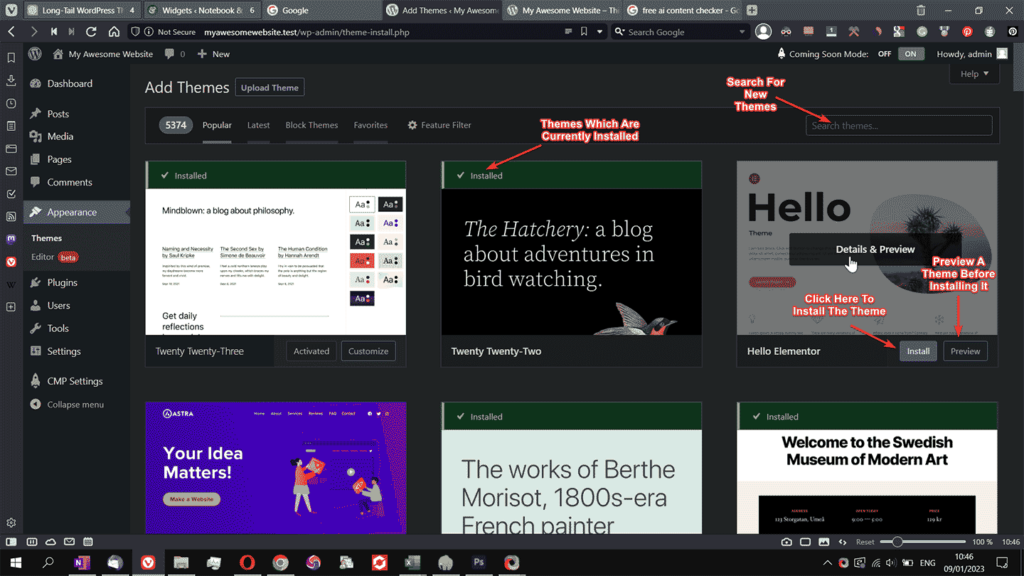1024x576 pixels.
Task: Expand the New content menu in admin bar
Action: pos(214,54)
